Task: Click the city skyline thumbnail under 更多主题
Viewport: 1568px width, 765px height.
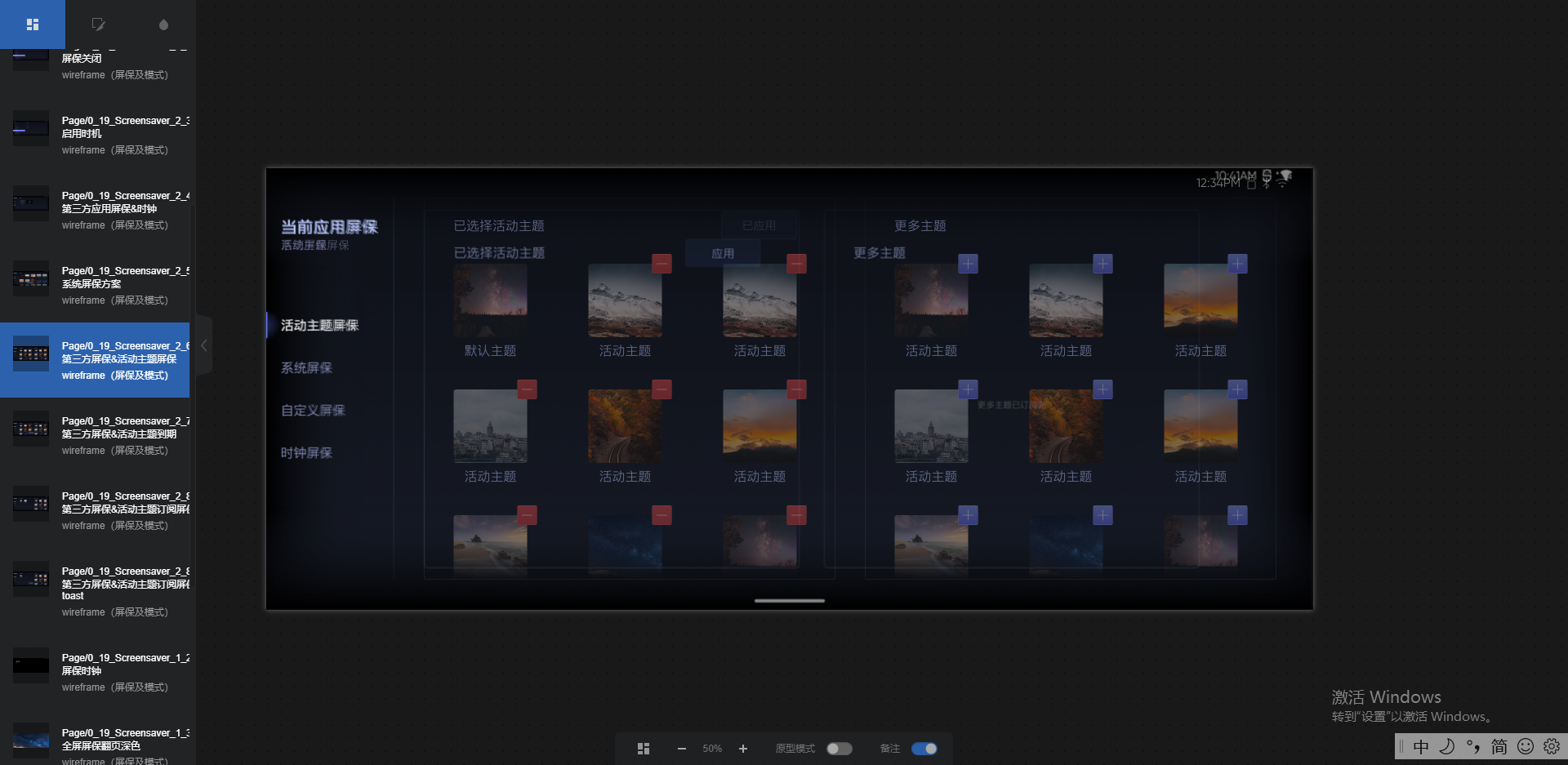Action: [931, 425]
